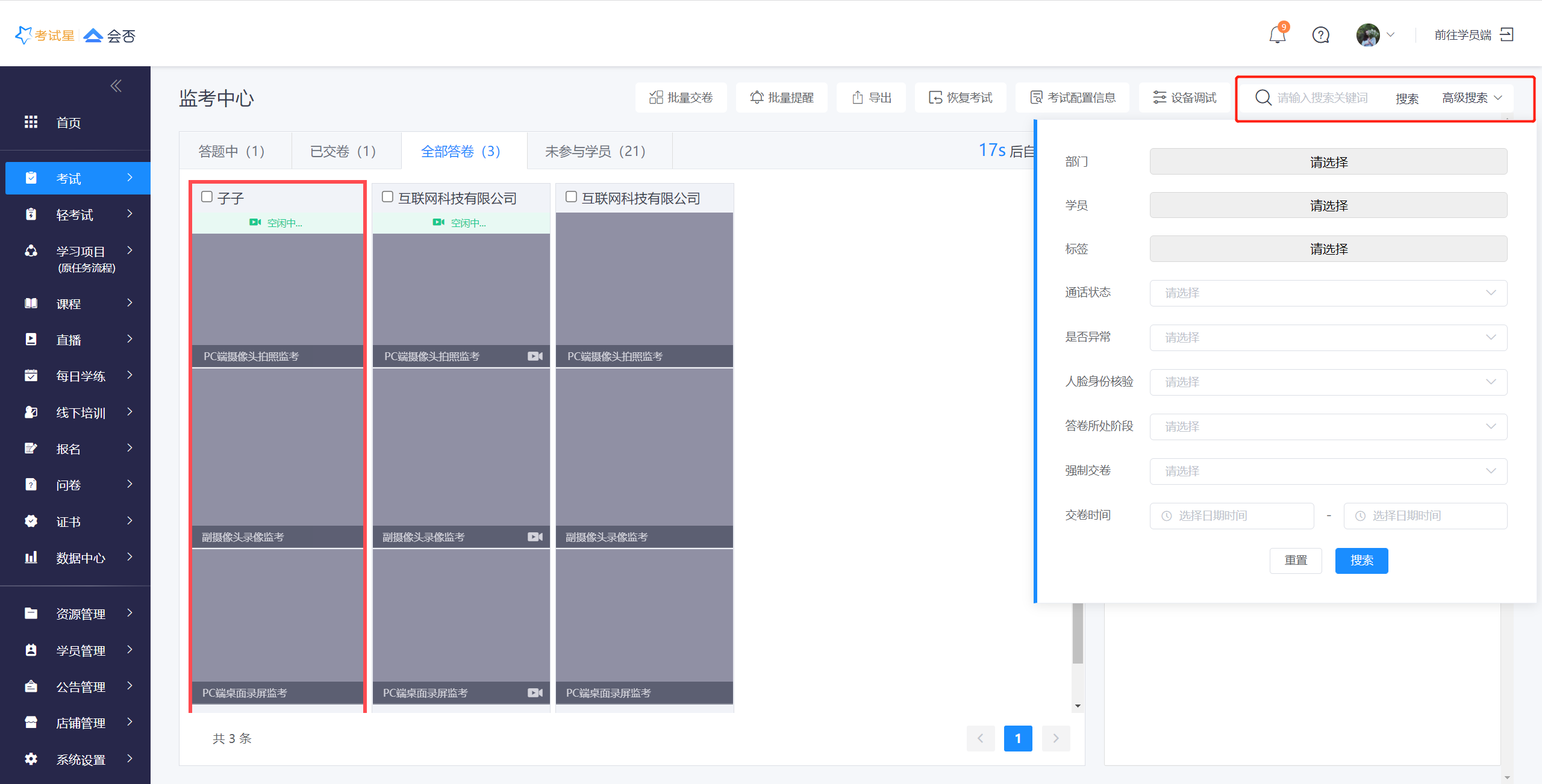Select the third candidate card checkbox
The height and width of the screenshot is (784, 1542).
[x=571, y=197]
